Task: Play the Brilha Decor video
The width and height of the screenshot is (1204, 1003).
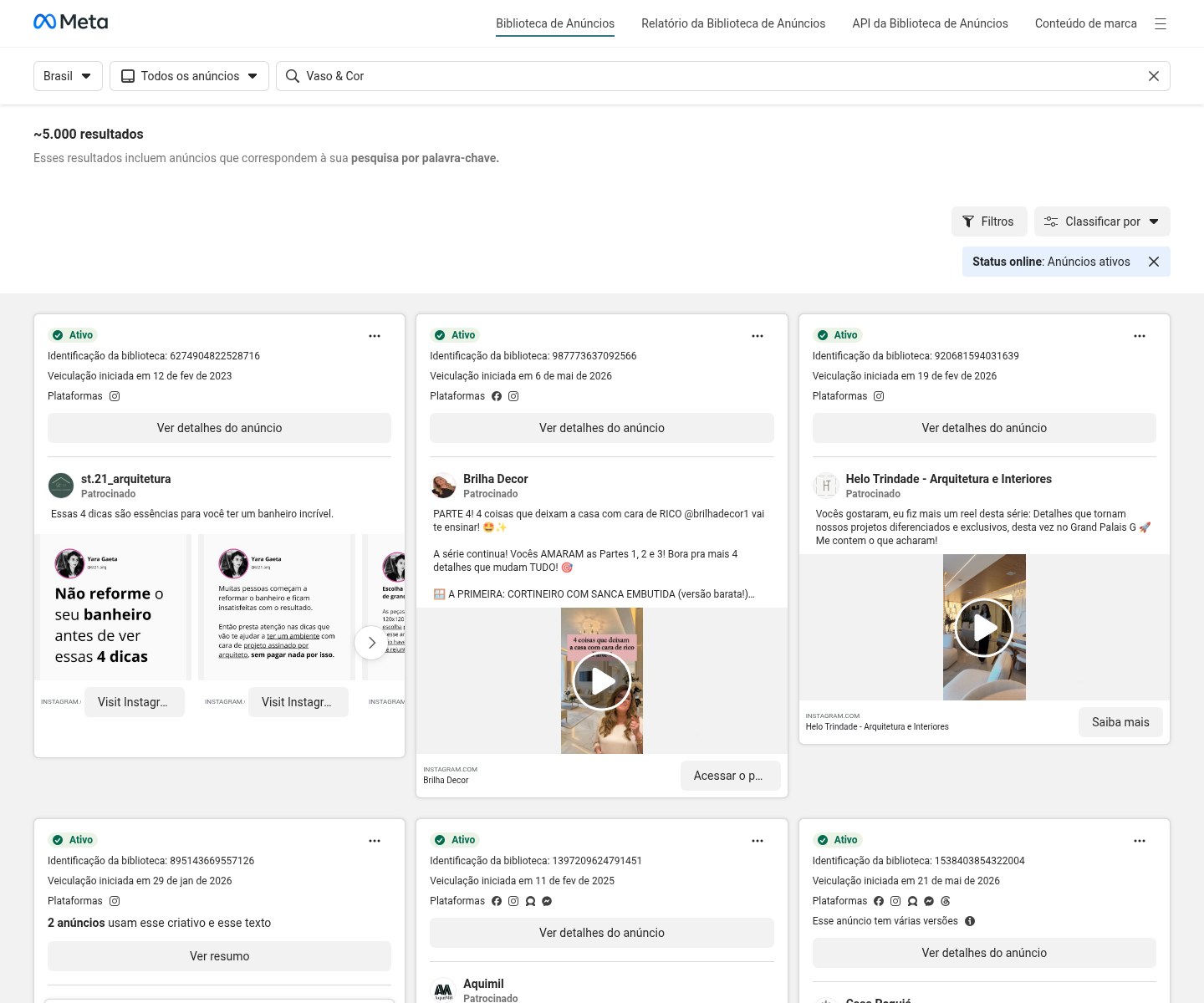Action: (602, 681)
